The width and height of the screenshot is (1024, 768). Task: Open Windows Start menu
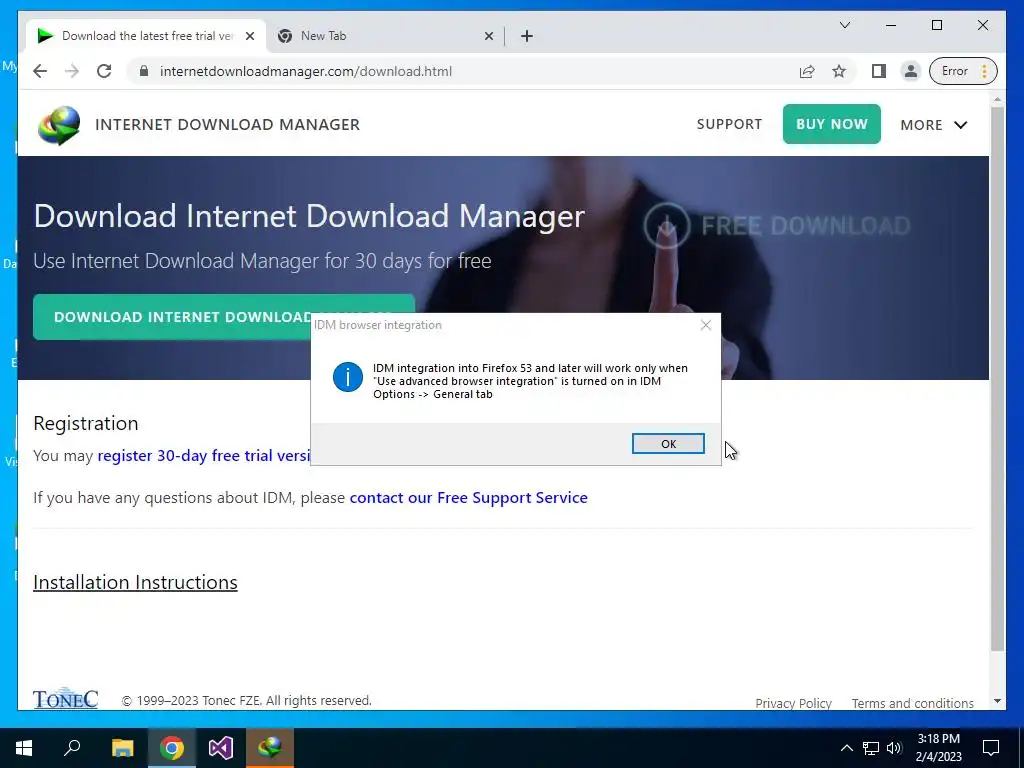pos(24,748)
